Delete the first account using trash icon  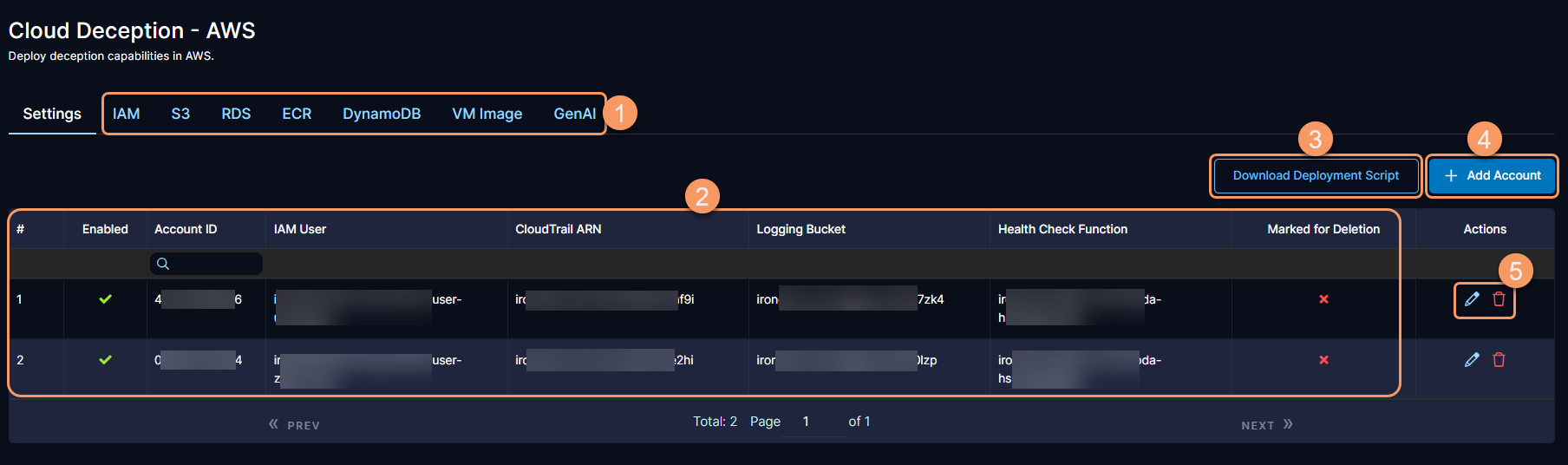click(1499, 299)
